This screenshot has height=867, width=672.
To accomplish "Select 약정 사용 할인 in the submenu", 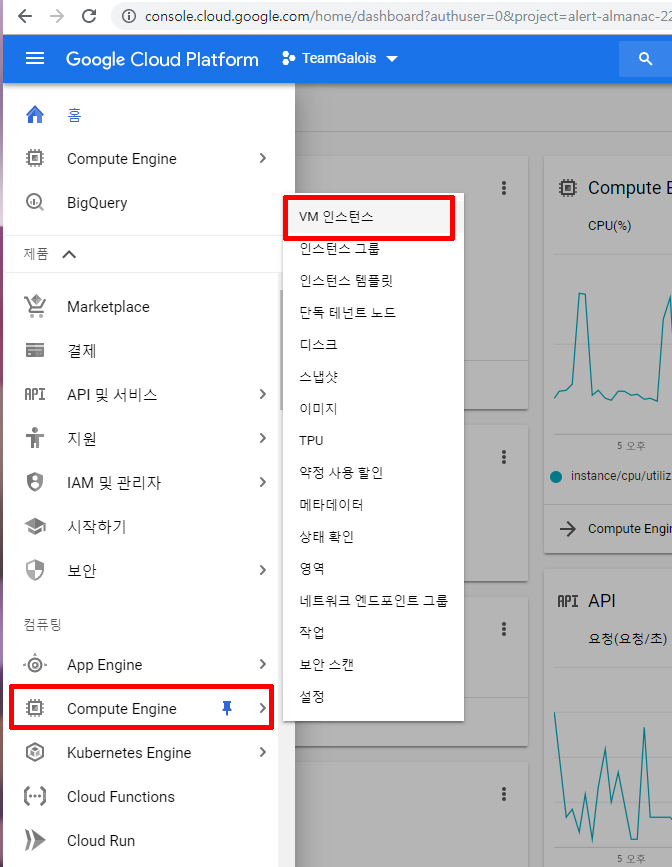I will click(373, 473).
